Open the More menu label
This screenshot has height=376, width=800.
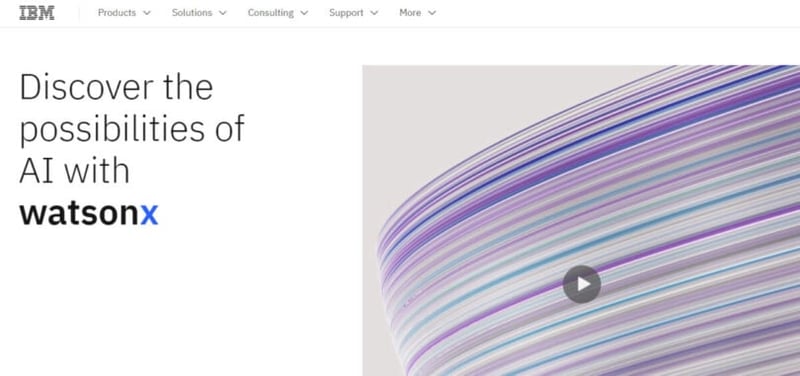[x=410, y=13]
